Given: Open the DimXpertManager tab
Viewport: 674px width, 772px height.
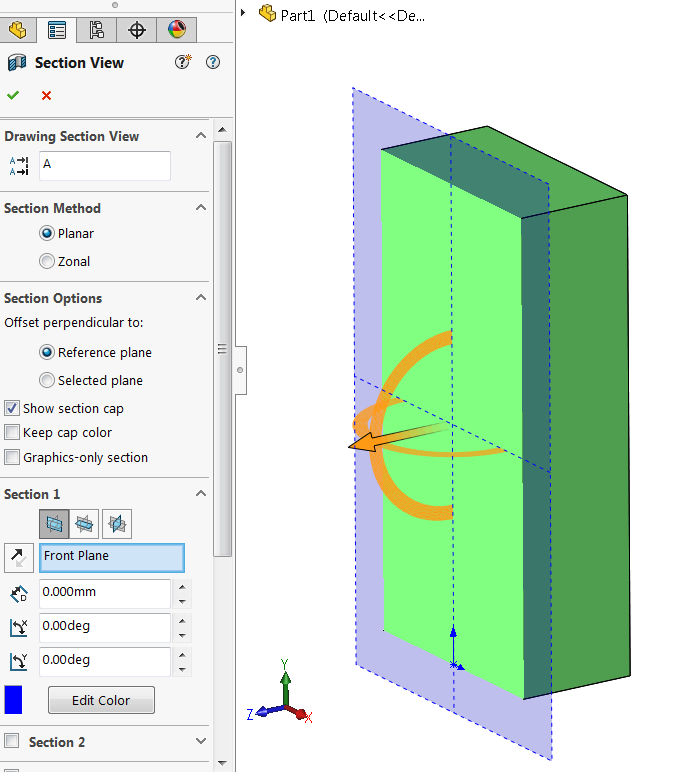Looking at the screenshot, I should 136,30.
